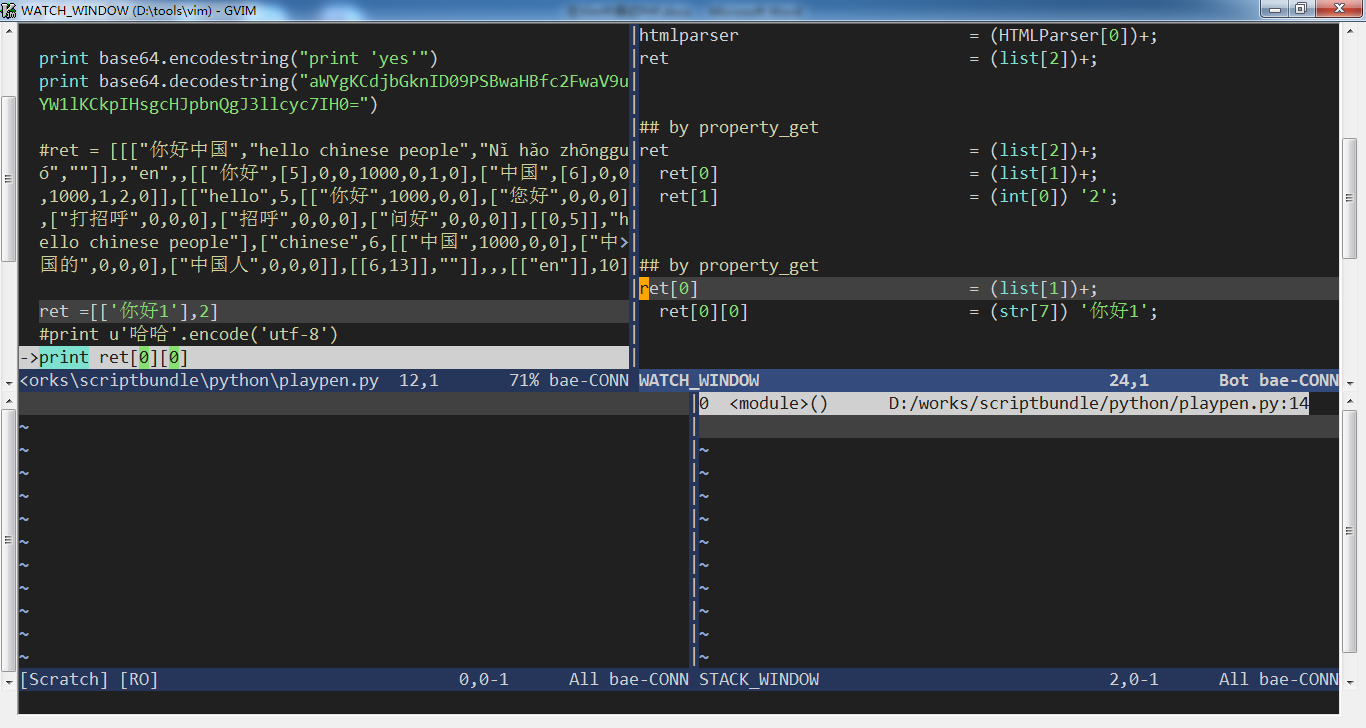Image resolution: width=1366 pixels, height=728 pixels.
Task: Place cursor on the base64.encodestring line
Action: 238,58
